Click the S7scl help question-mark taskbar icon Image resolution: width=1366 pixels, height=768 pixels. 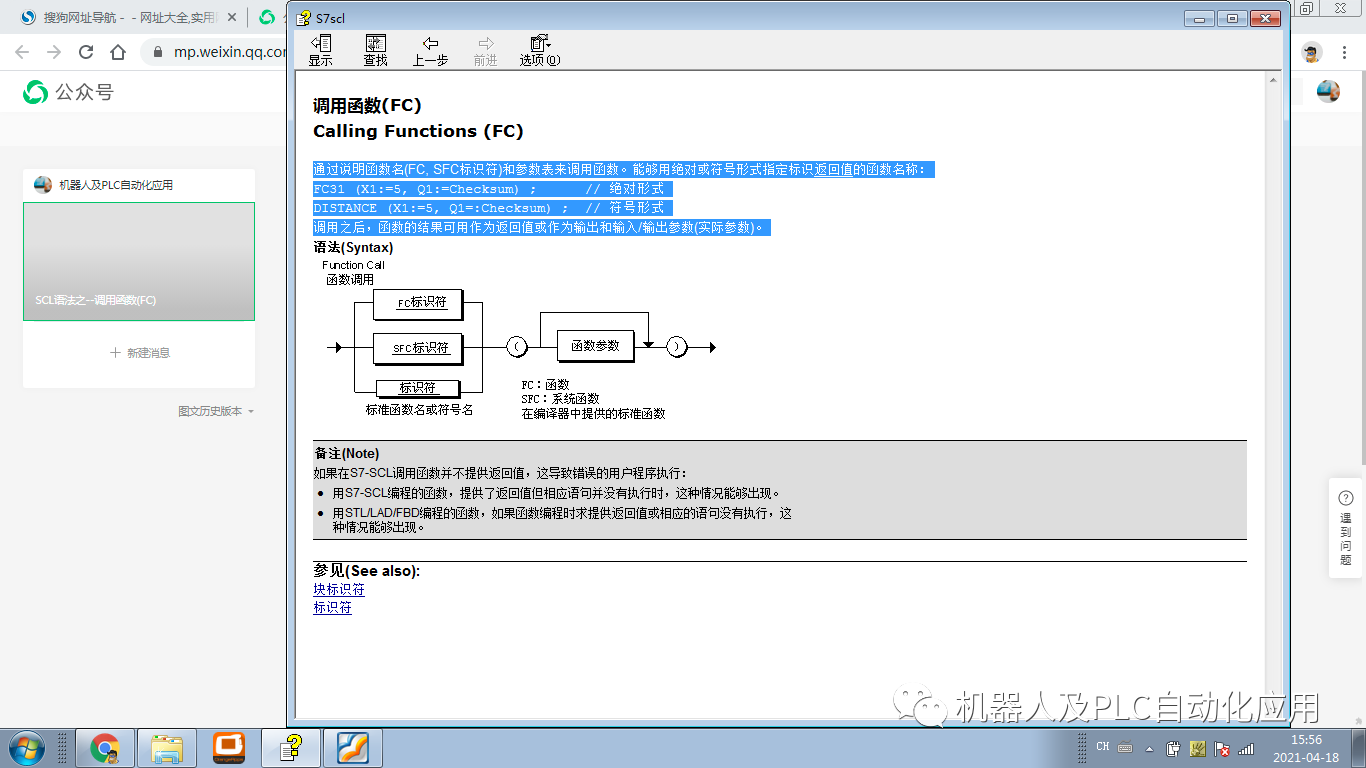290,747
